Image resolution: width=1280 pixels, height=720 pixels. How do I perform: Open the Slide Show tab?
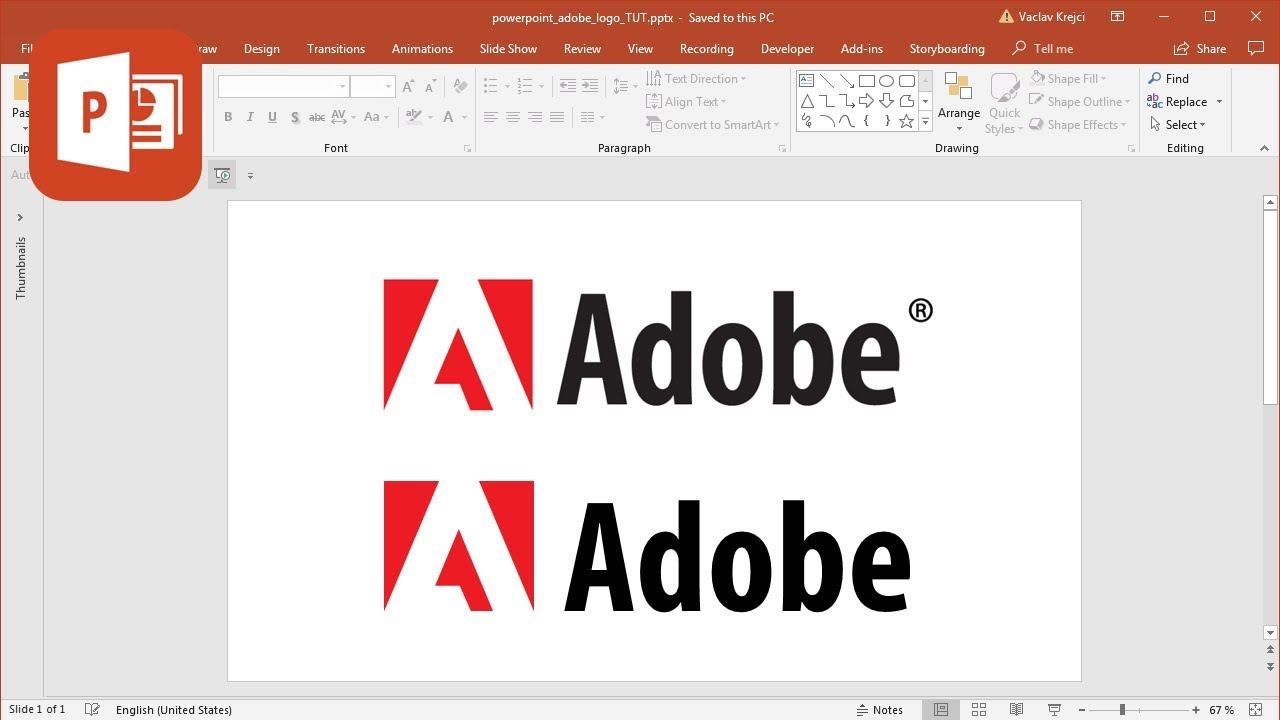508,48
